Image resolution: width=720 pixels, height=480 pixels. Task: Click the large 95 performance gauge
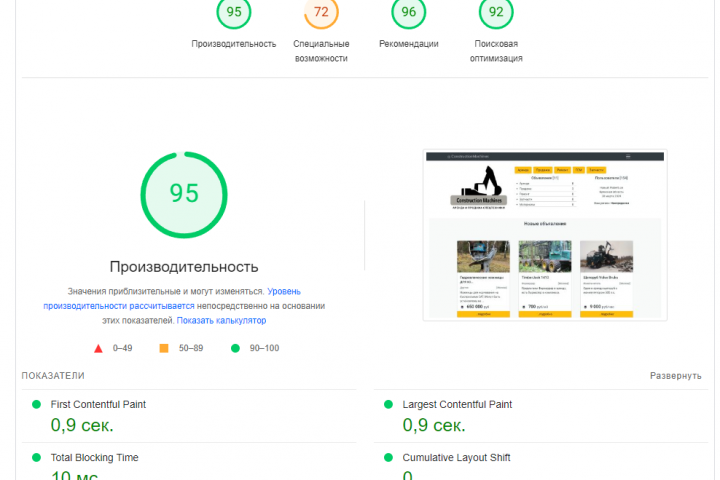[x=184, y=195]
